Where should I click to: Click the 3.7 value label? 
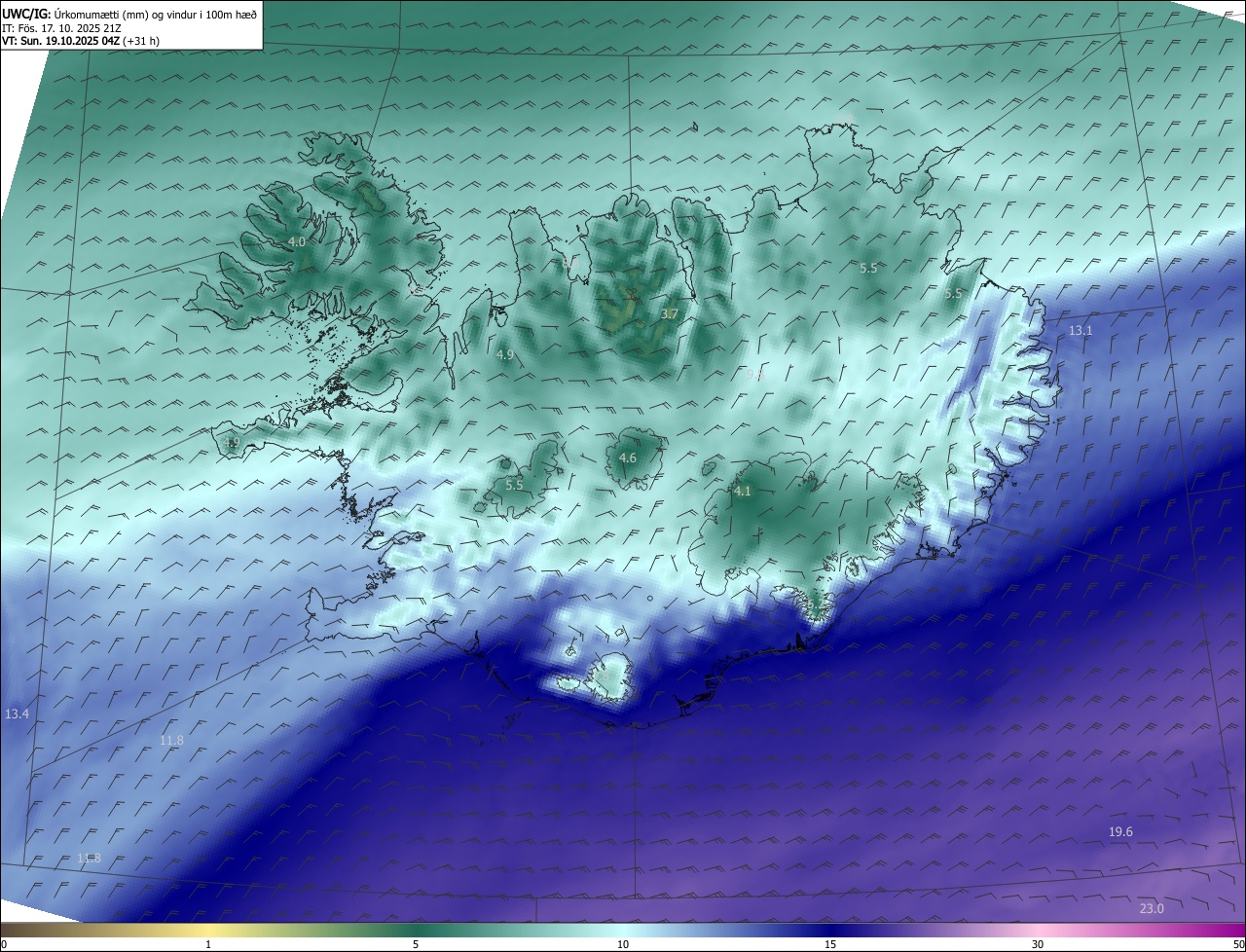[x=669, y=313]
